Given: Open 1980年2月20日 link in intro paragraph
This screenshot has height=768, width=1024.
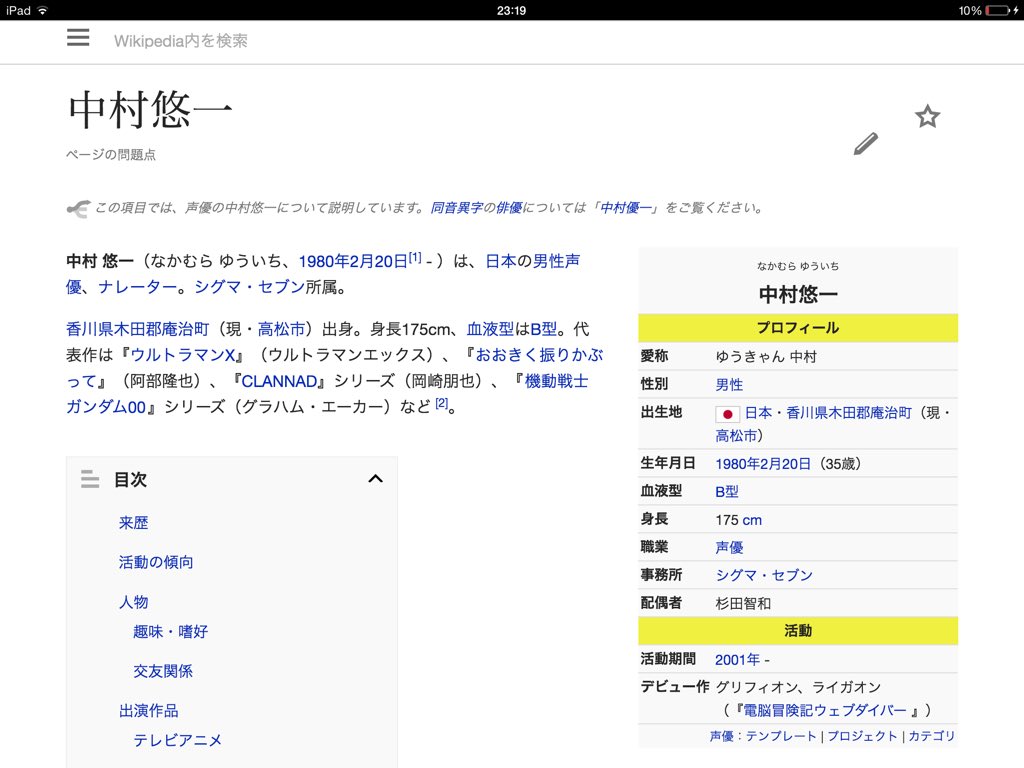Looking at the screenshot, I should (353, 261).
